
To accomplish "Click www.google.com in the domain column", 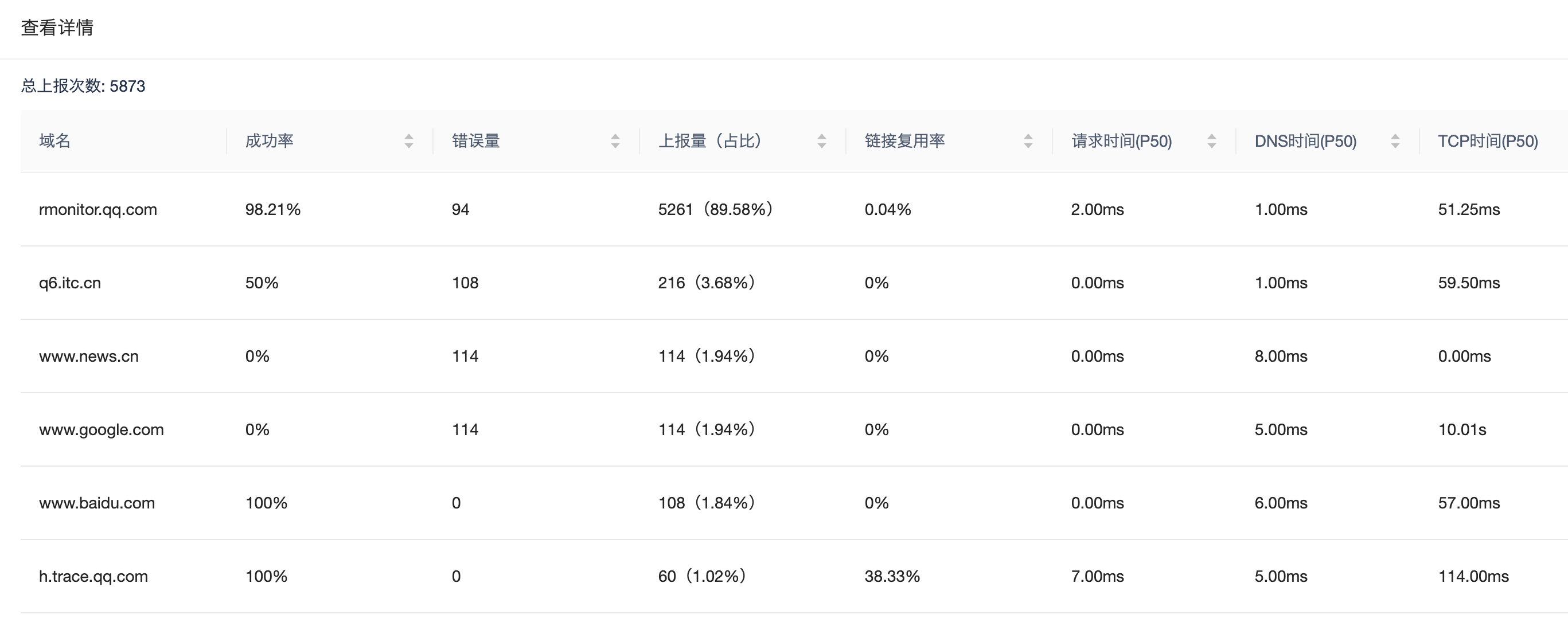I will tap(101, 429).
